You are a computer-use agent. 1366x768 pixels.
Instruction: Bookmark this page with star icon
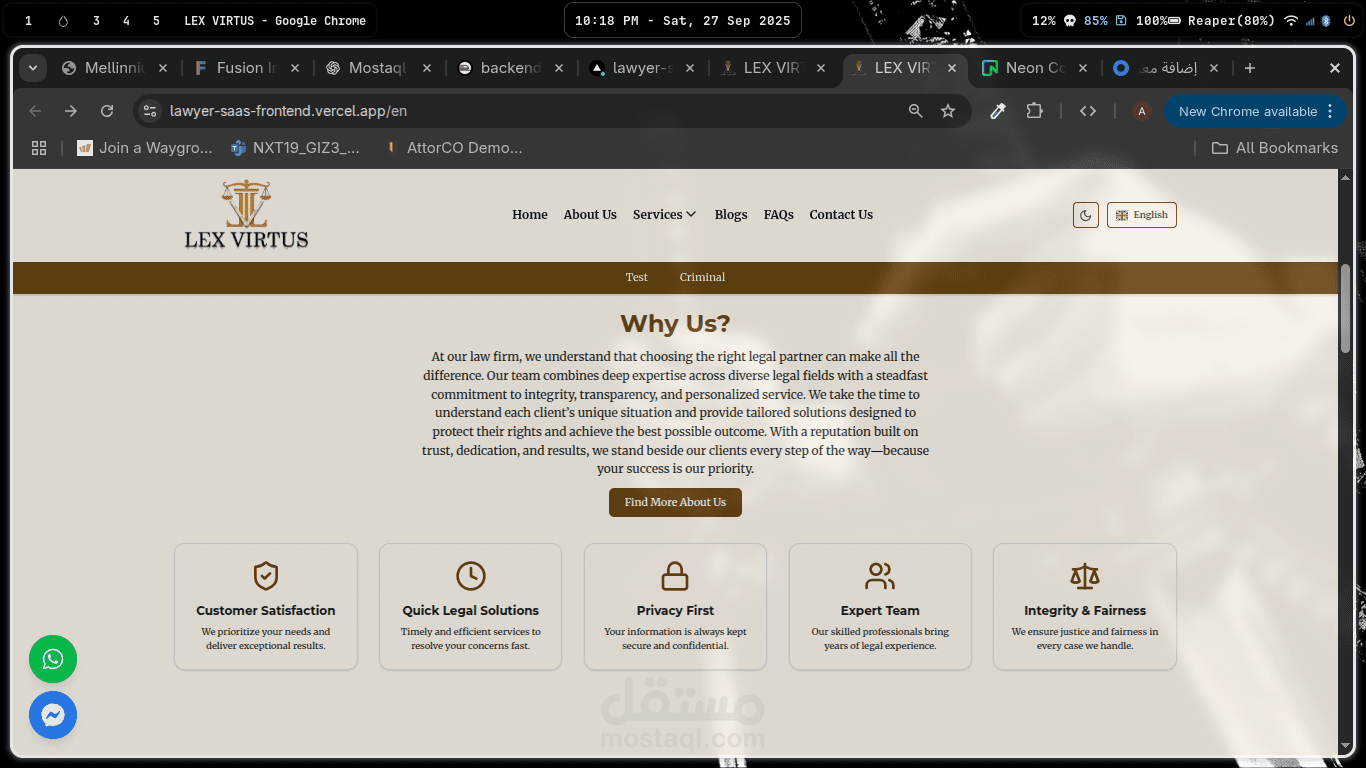(x=948, y=111)
